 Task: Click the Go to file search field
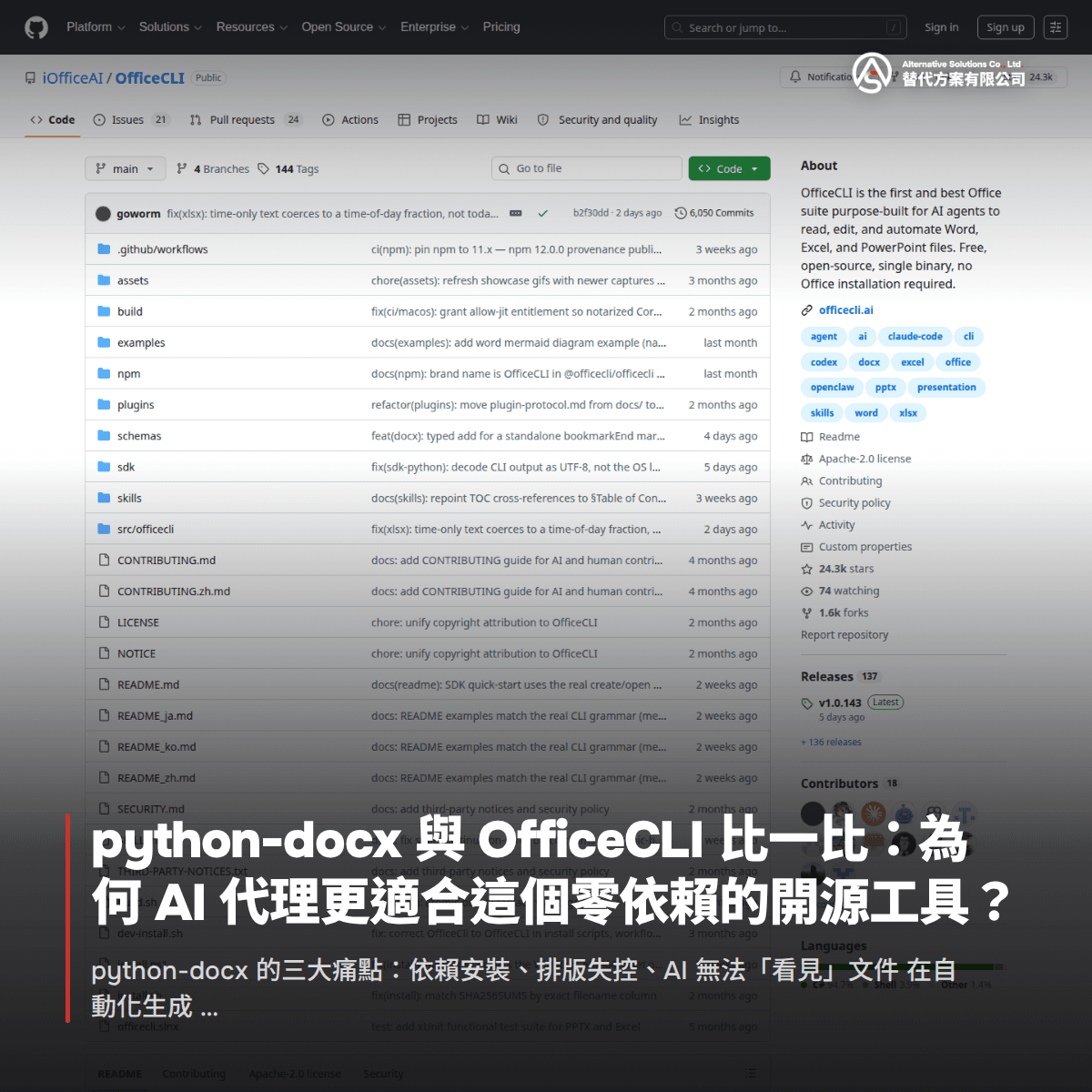pyautogui.click(x=587, y=168)
